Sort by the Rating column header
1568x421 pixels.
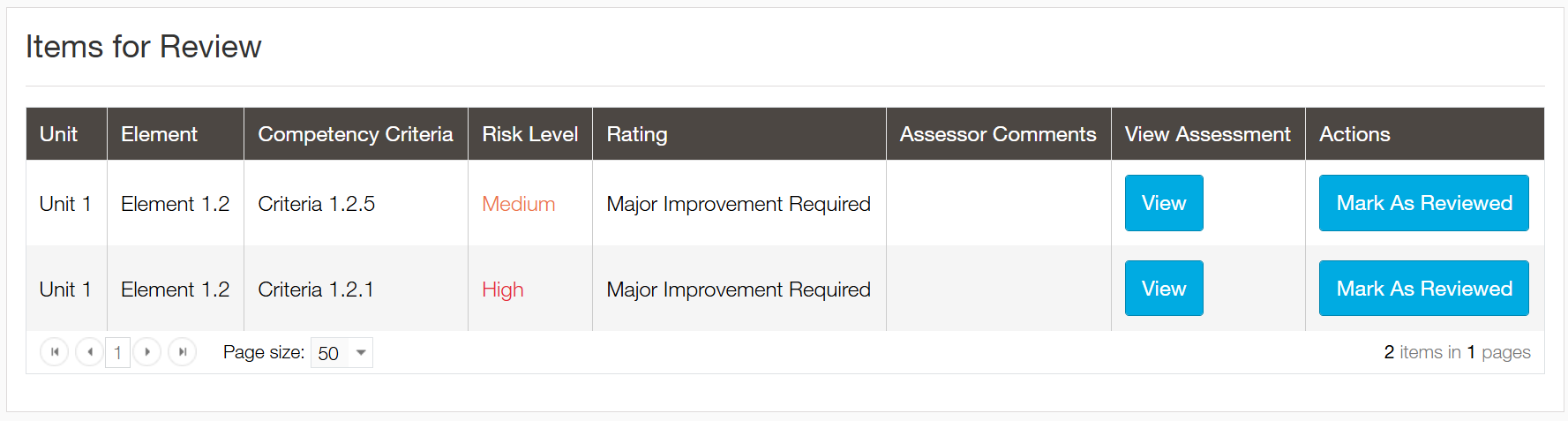click(x=637, y=134)
